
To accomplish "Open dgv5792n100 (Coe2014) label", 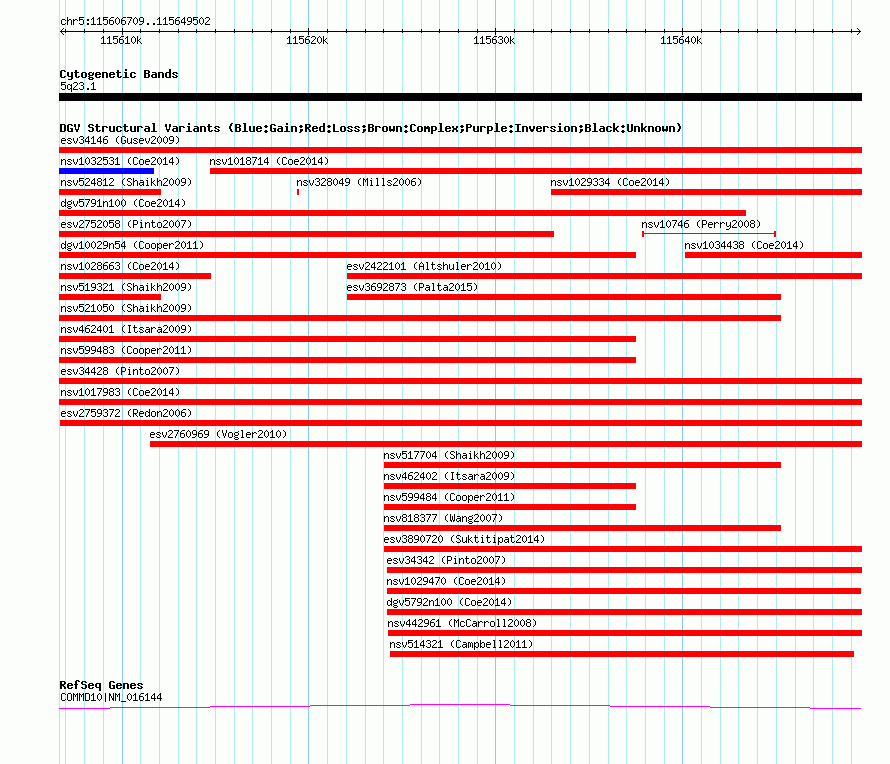I will [x=449, y=602].
